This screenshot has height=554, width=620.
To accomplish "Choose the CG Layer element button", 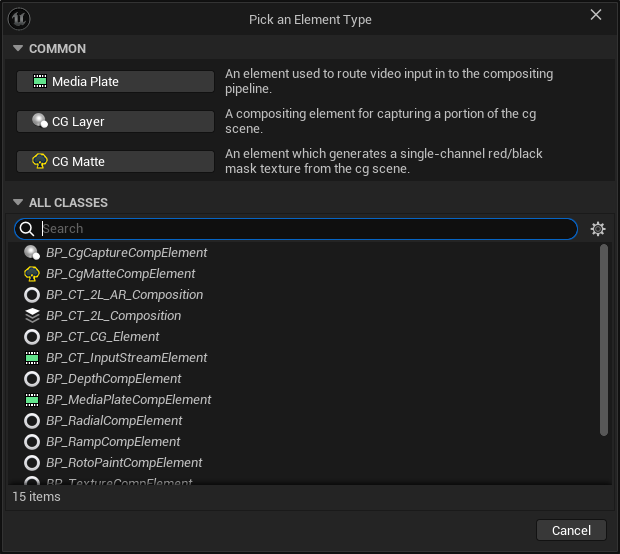I will [115, 122].
